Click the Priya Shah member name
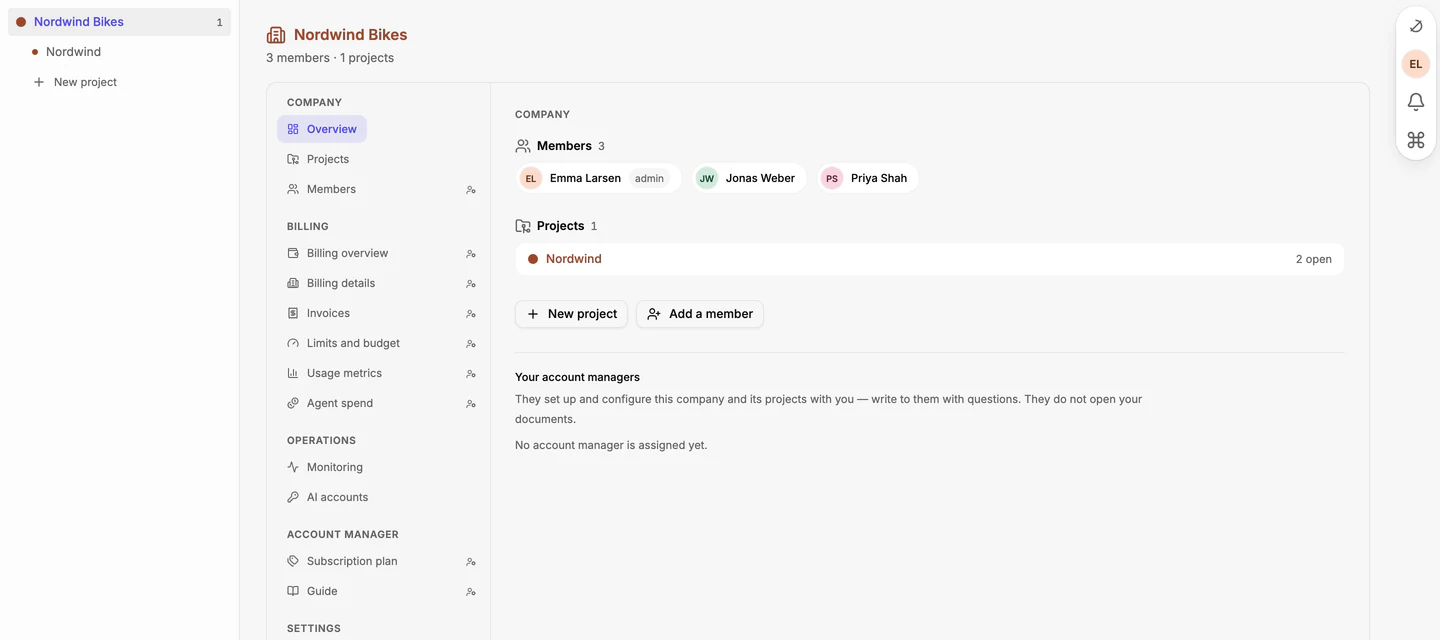This screenshot has width=1440, height=640. (x=879, y=178)
